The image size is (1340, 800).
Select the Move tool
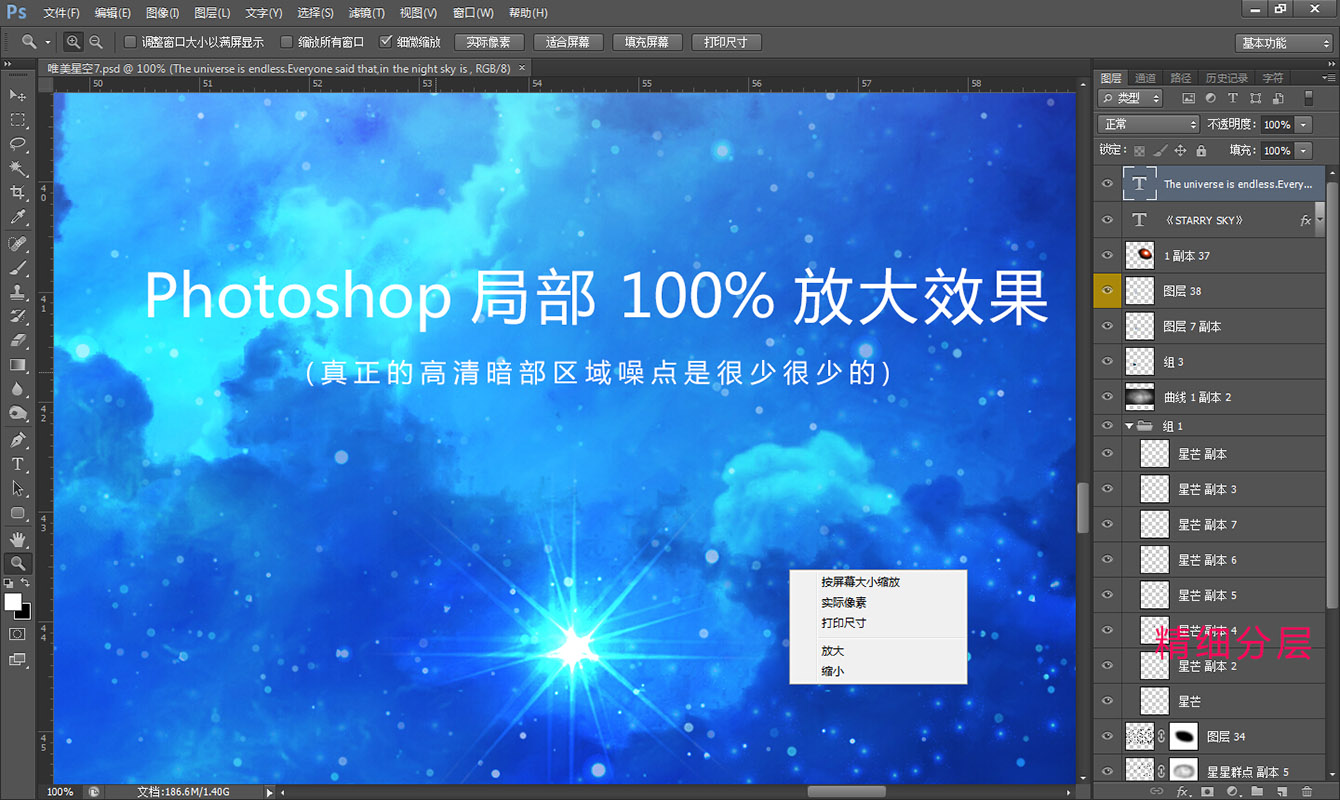18,95
